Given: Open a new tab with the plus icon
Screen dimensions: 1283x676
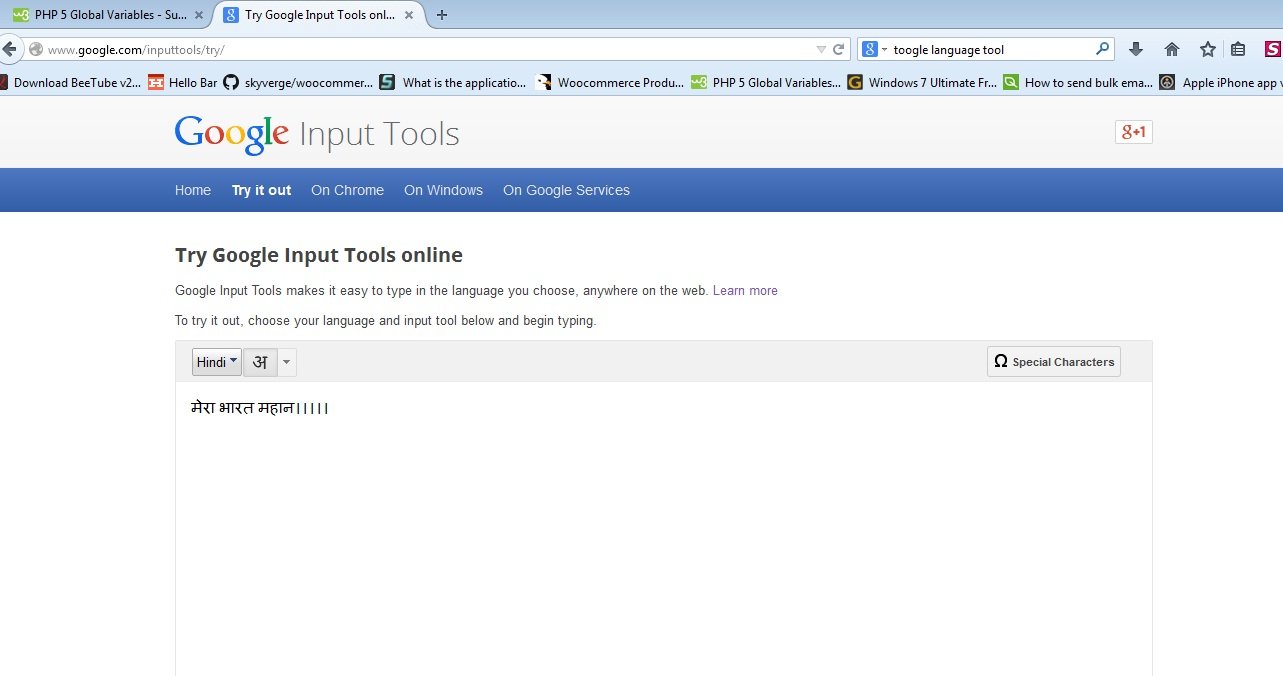Looking at the screenshot, I should [442, 15].
